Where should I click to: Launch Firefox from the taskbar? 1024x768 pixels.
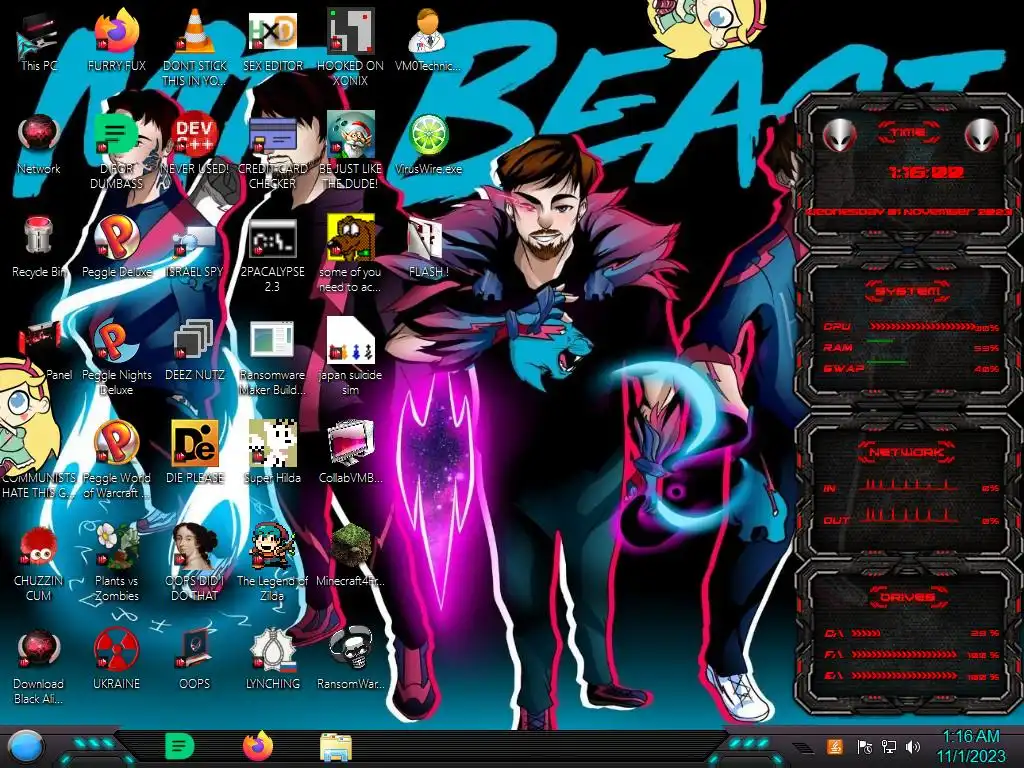point(258,746)
